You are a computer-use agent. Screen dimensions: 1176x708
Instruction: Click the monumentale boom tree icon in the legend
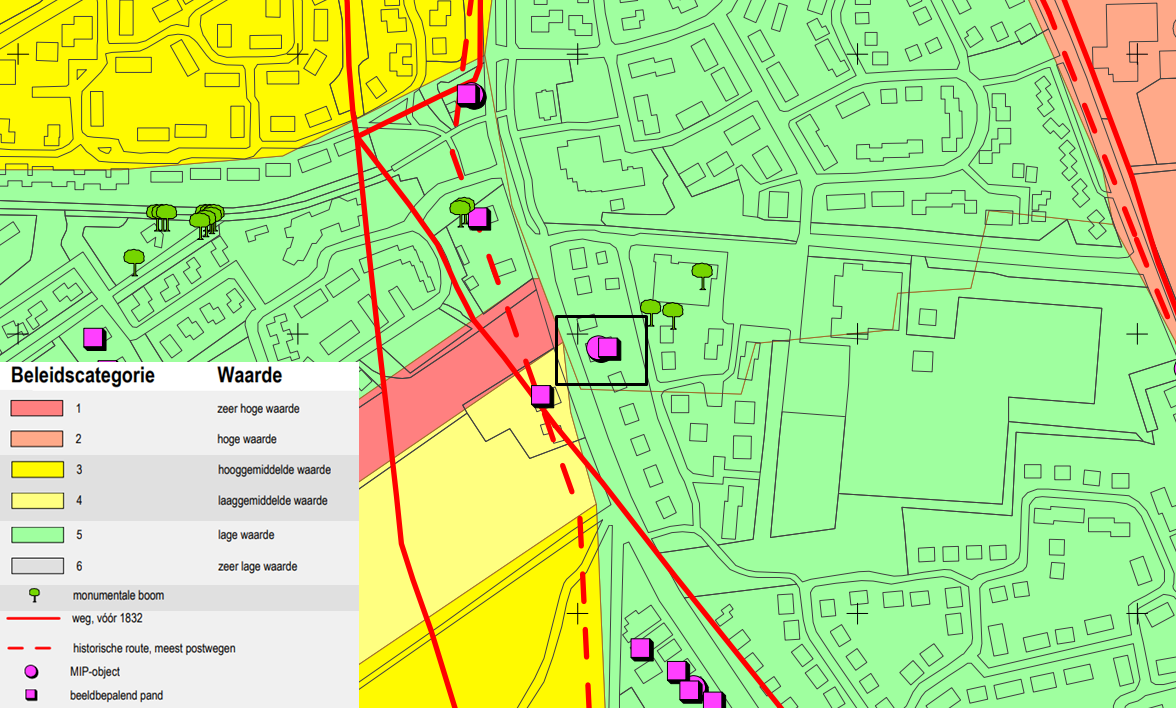click(35, 595)
